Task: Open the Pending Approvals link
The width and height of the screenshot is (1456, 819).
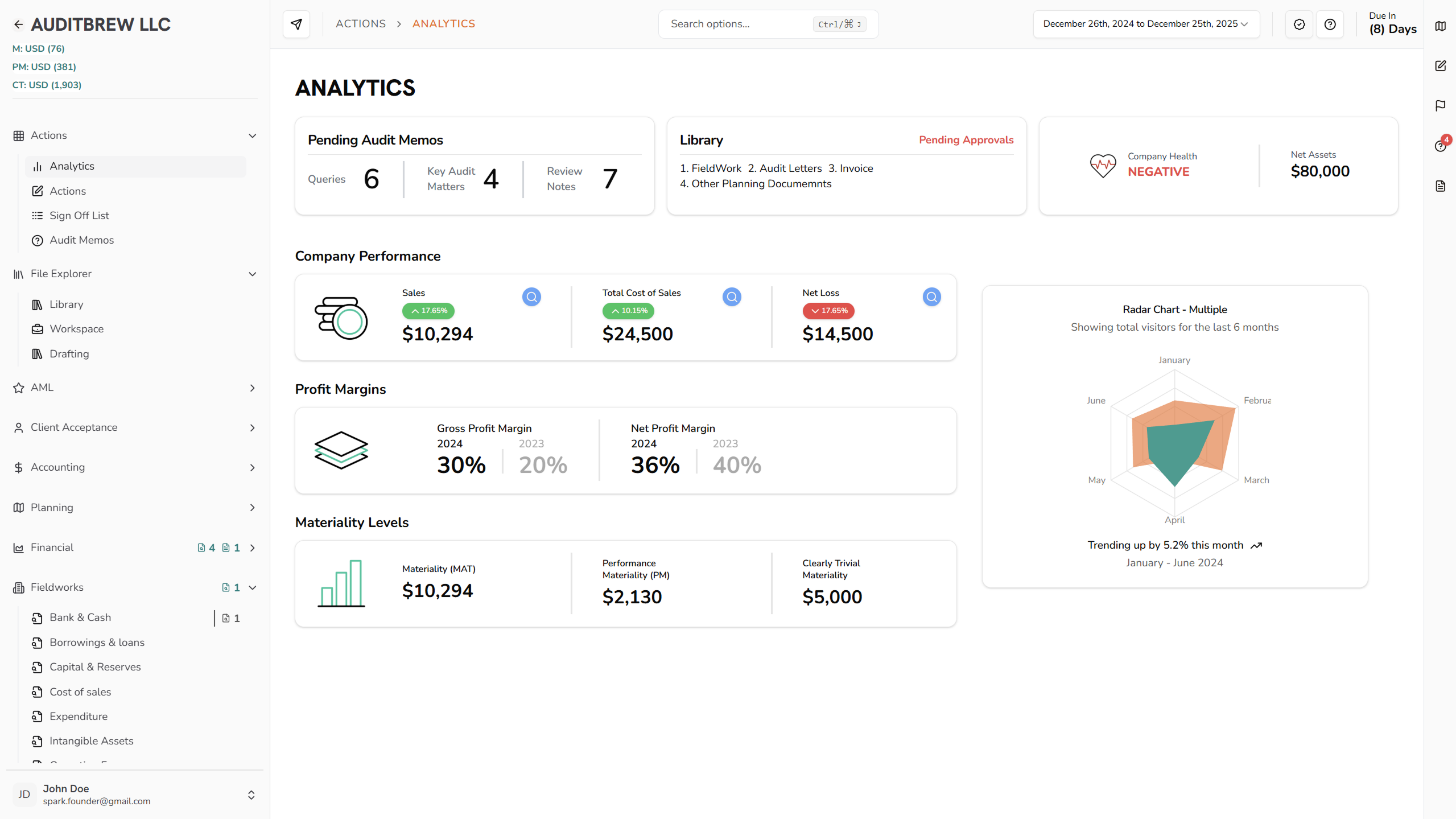Action: click(966, 139)
